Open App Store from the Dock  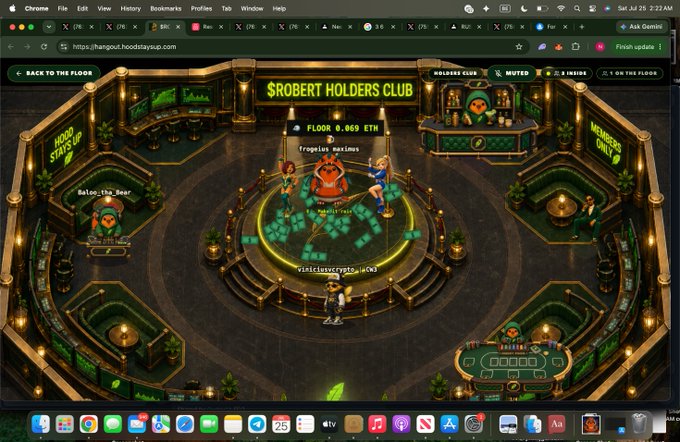(449, 424)
